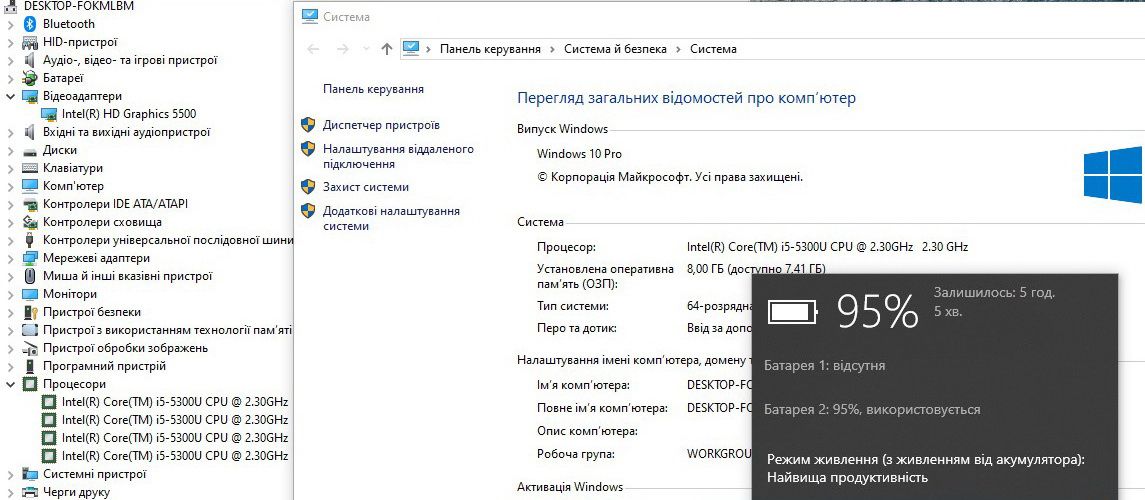
Task: Click the Intel(R) HD Graphics 5500 adapter icon
Action: click(49, 114)
